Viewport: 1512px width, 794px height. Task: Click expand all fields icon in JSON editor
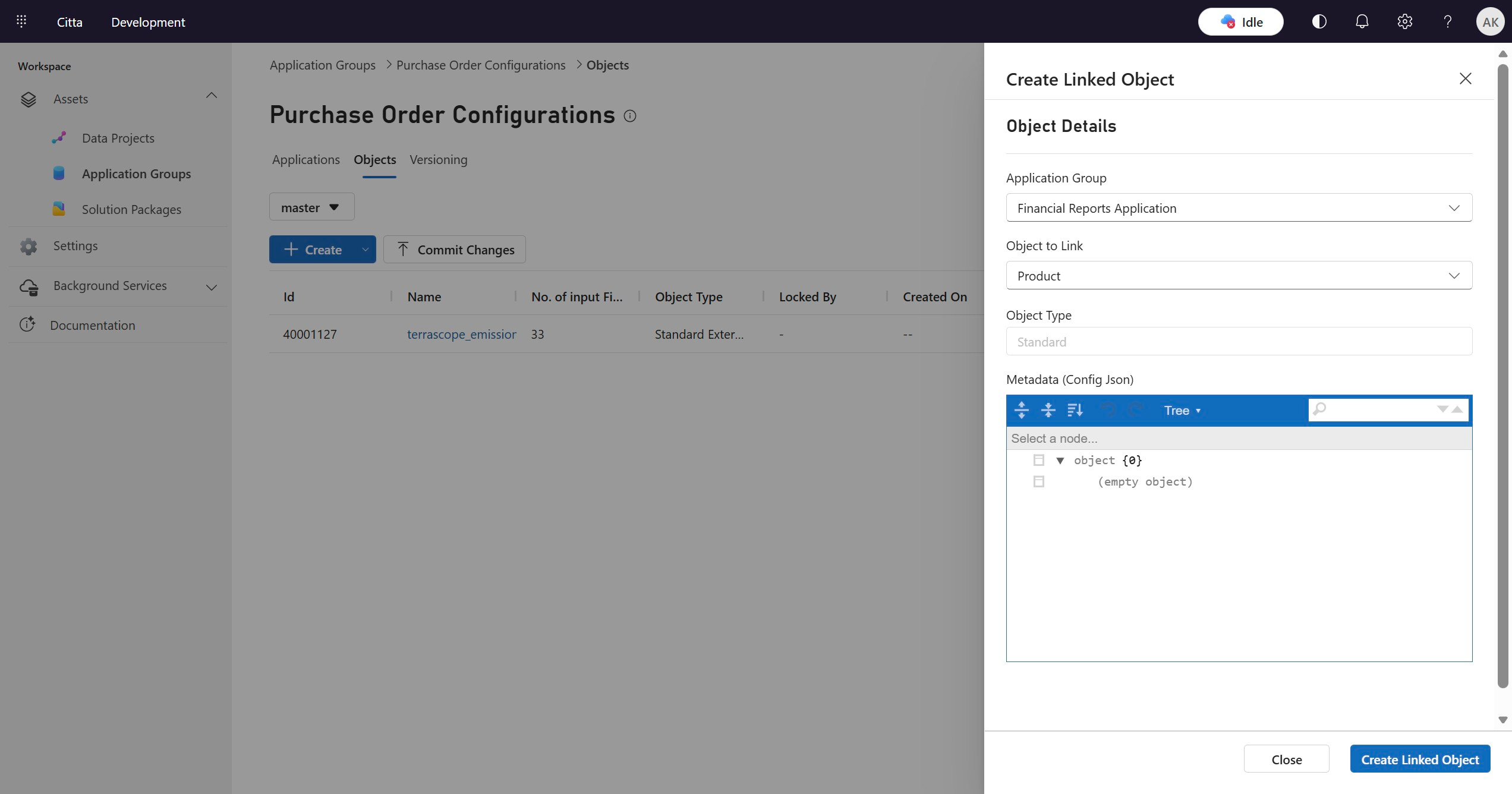pyautogui.click(x=1021, y=410)
